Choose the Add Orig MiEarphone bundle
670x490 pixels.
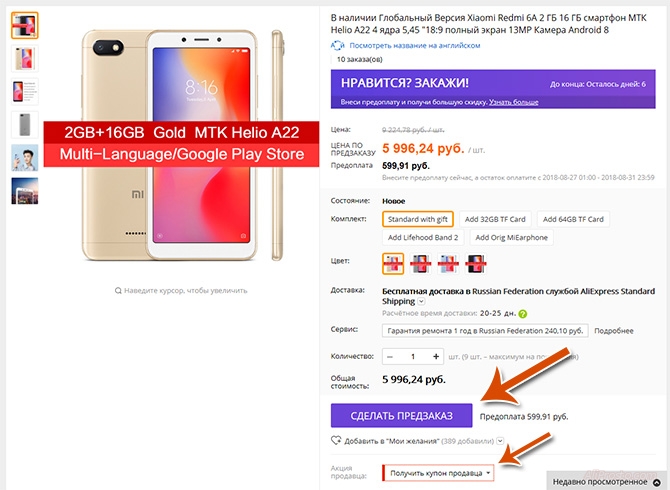click(x=511, y=238)
